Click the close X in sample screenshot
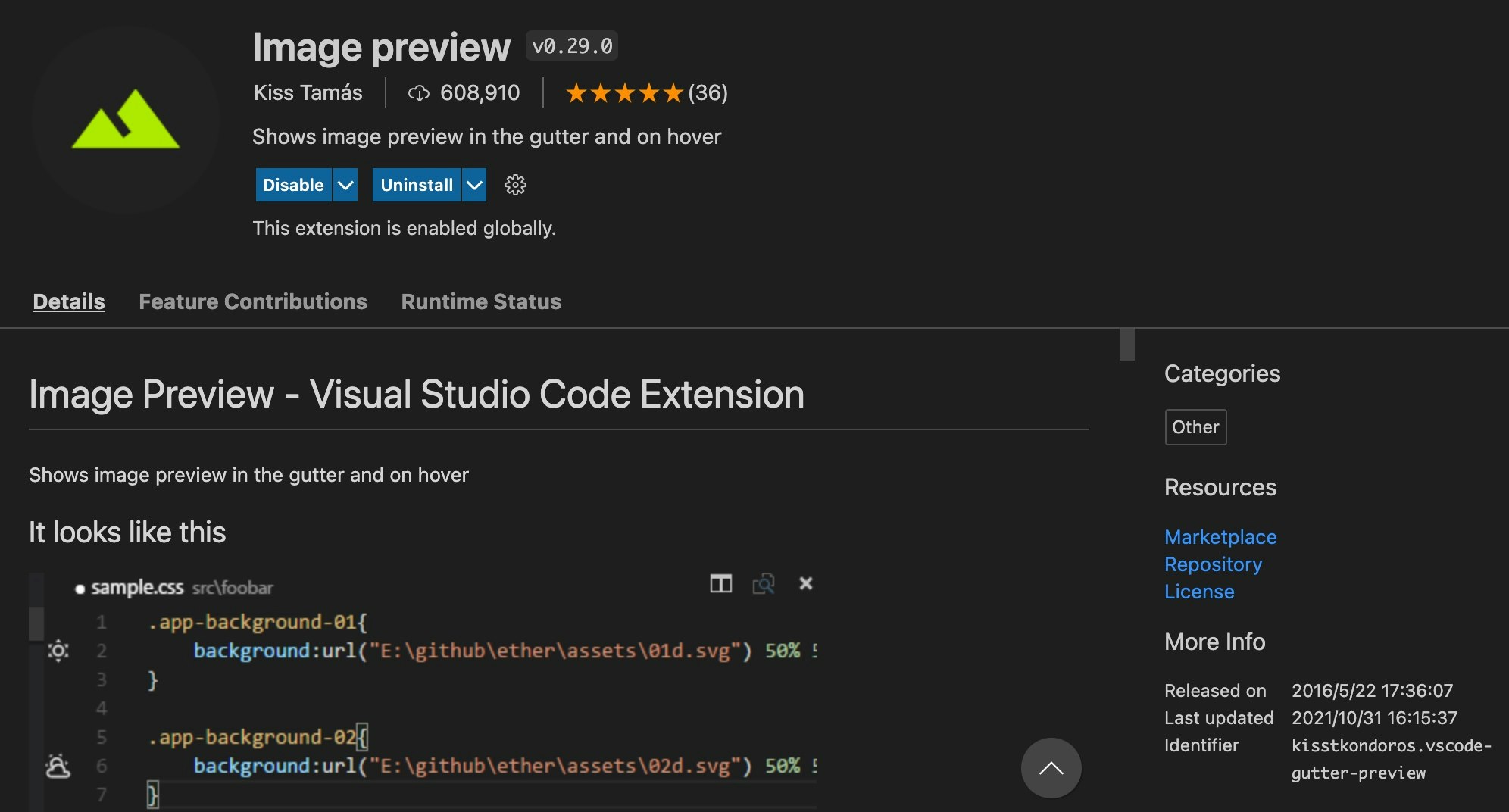Screen dimensions: 1509x812 pyautogui.click(x=806, y=583)
